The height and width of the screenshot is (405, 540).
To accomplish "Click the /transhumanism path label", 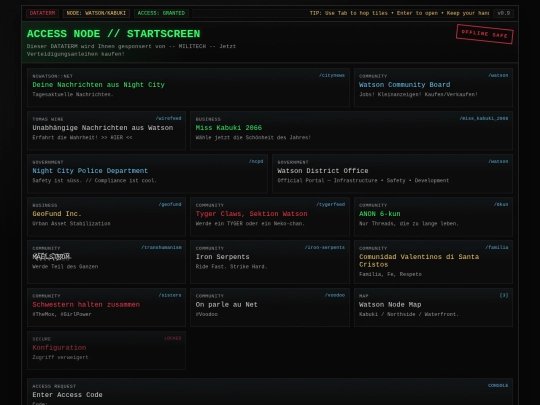I will tap(161, 247).
